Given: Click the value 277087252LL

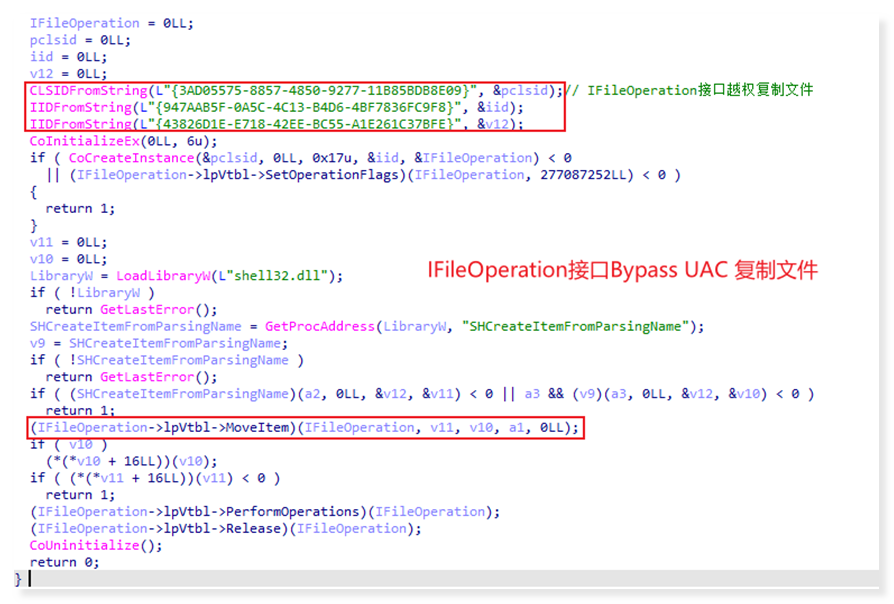Looking at the screenshot, I should [583, 175].
